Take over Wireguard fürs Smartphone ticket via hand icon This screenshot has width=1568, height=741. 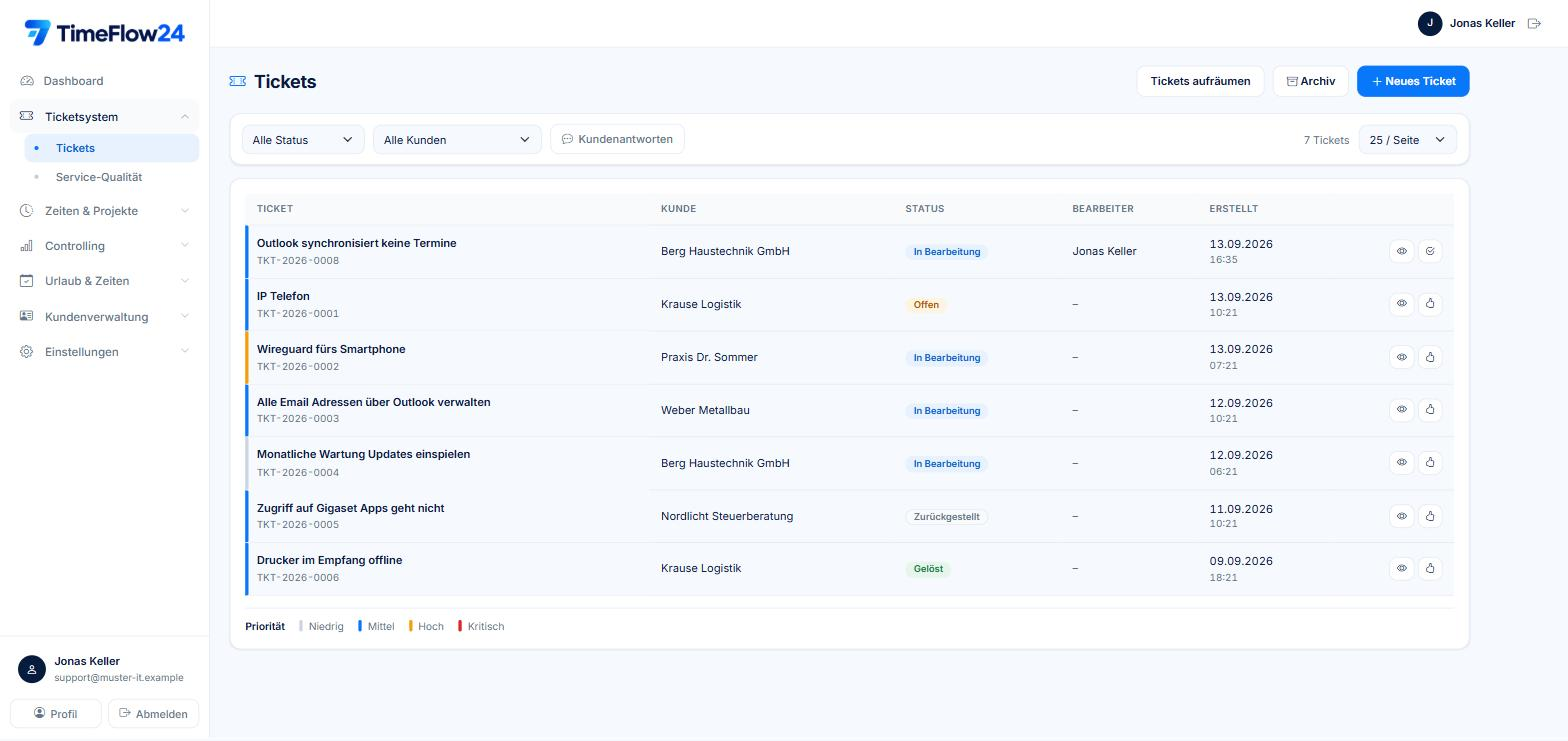click(x=1430, y=357)
